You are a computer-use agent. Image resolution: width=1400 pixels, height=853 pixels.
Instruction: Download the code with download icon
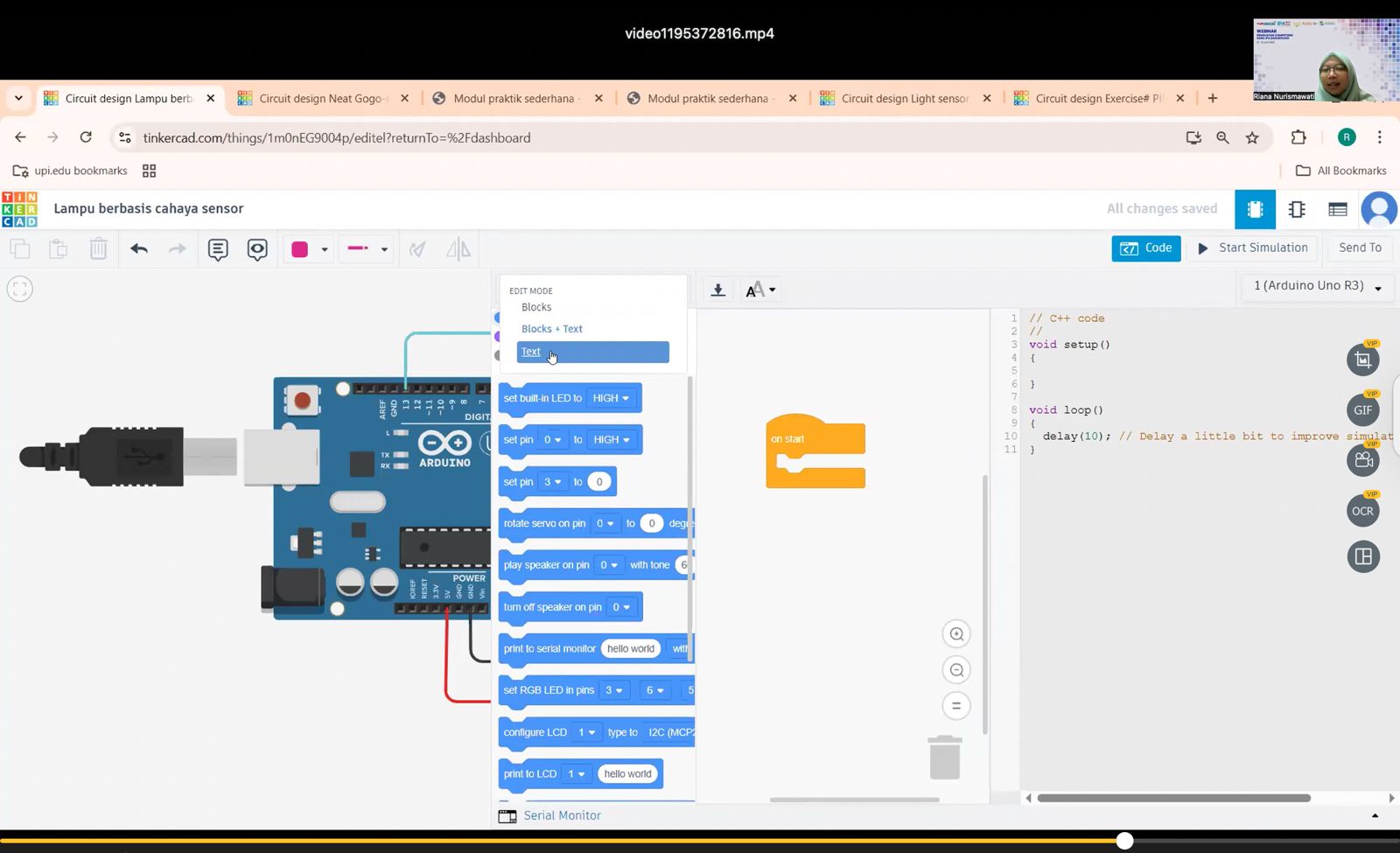718,290
